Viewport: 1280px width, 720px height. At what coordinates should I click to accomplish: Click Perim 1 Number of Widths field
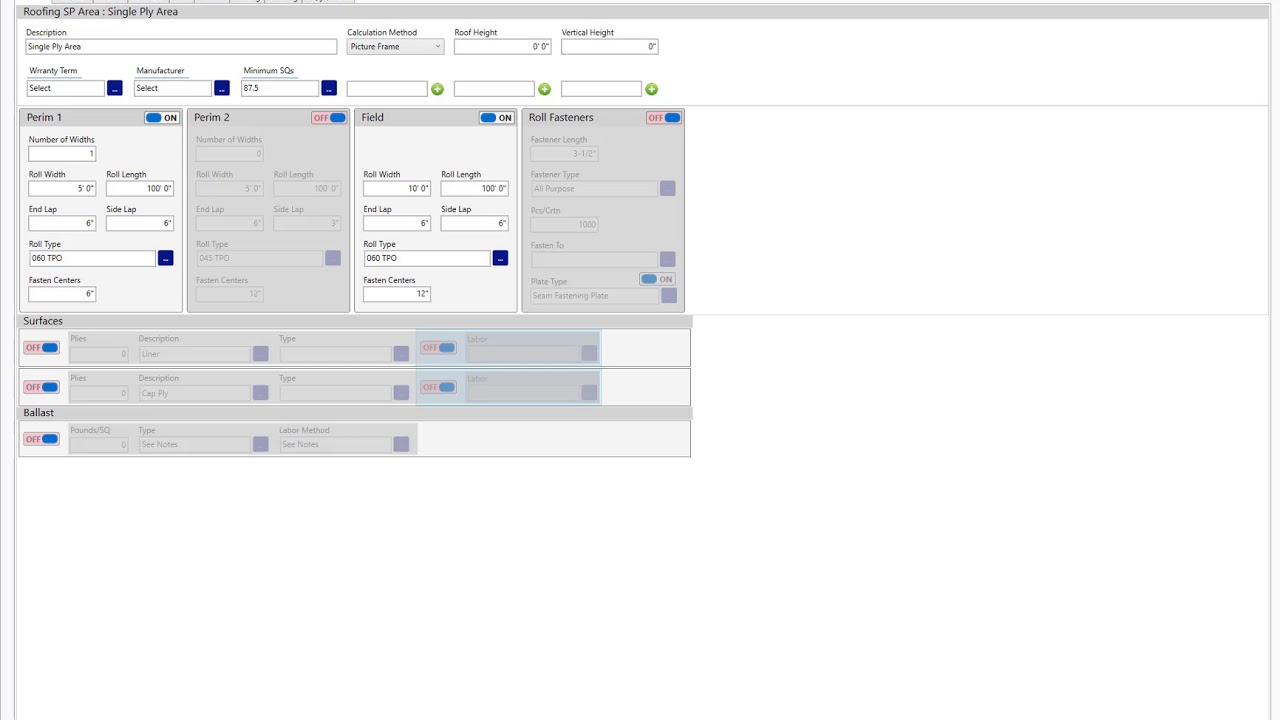(x=62, y=154)
